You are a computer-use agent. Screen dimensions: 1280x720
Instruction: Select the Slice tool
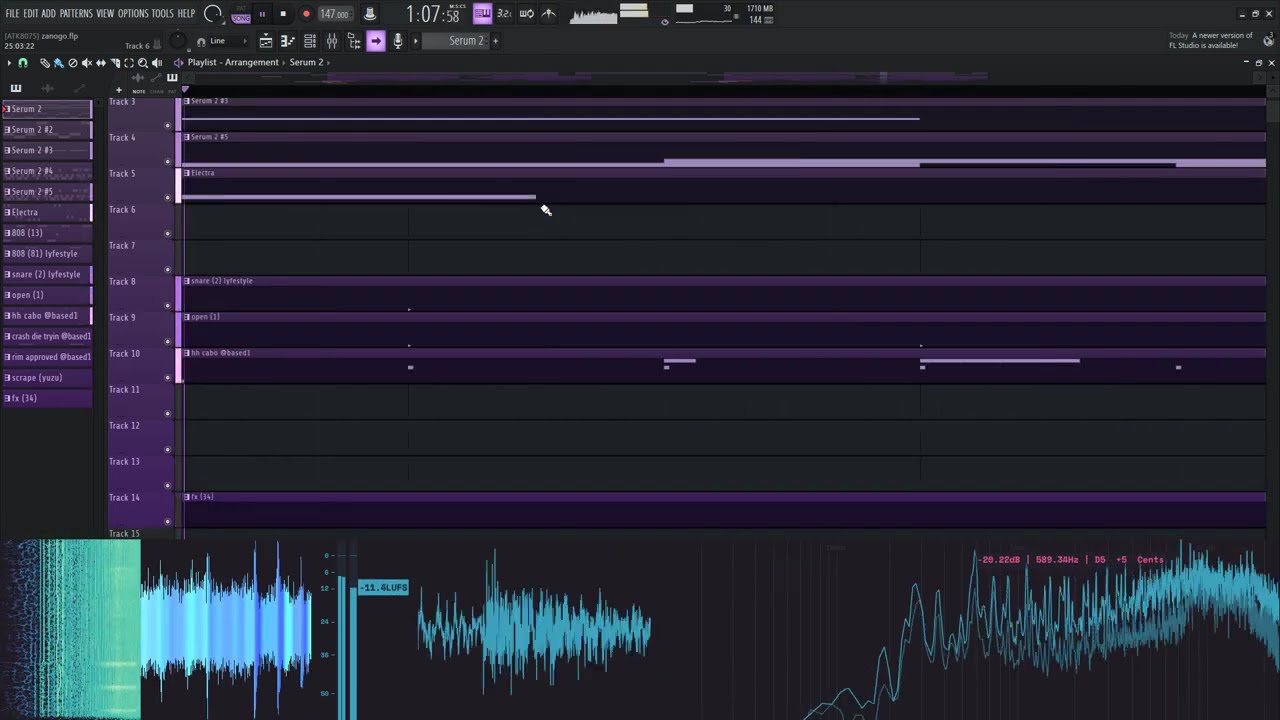[x=114, y=63]
